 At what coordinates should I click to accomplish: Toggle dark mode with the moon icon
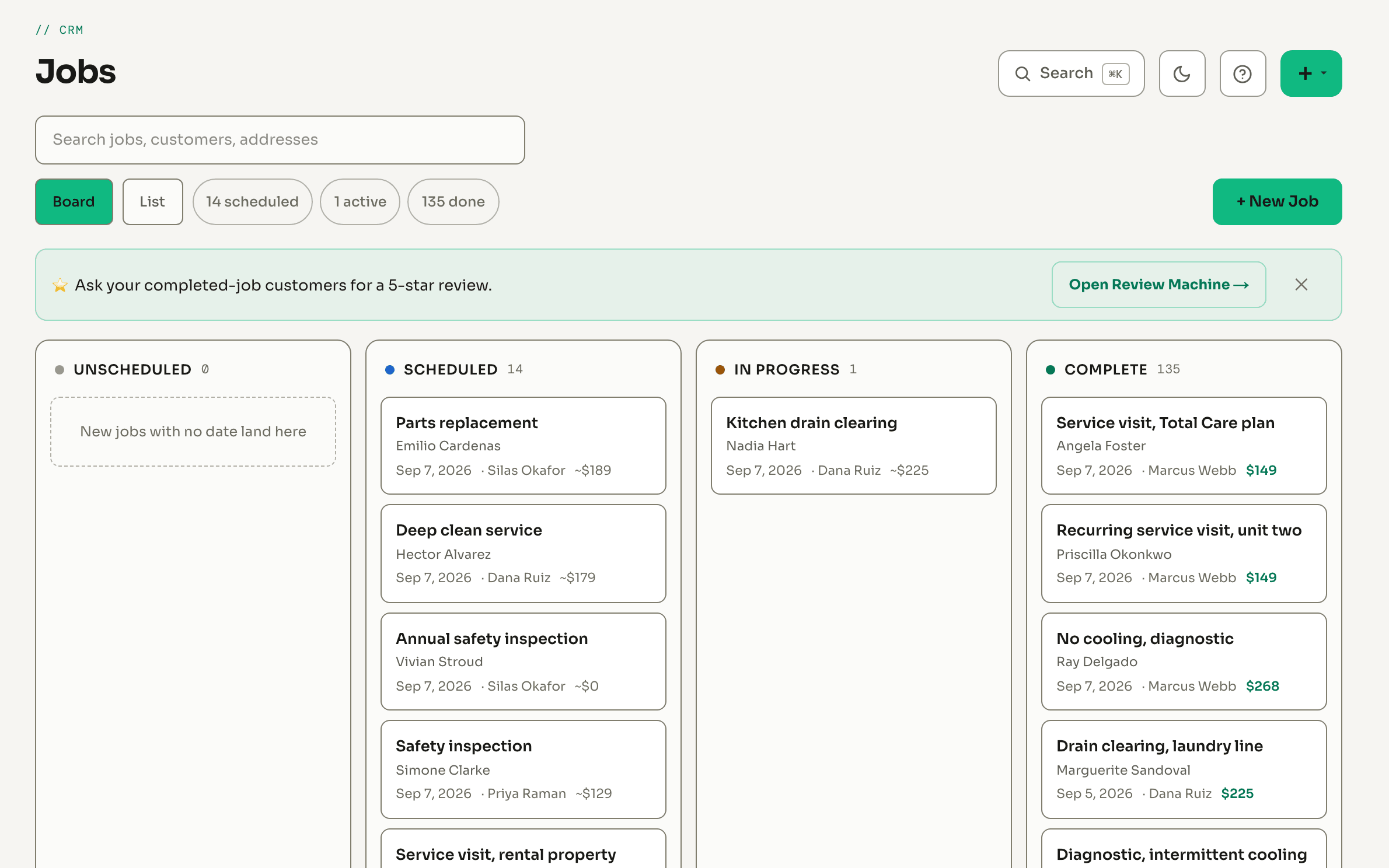(x=1182, y=73)
